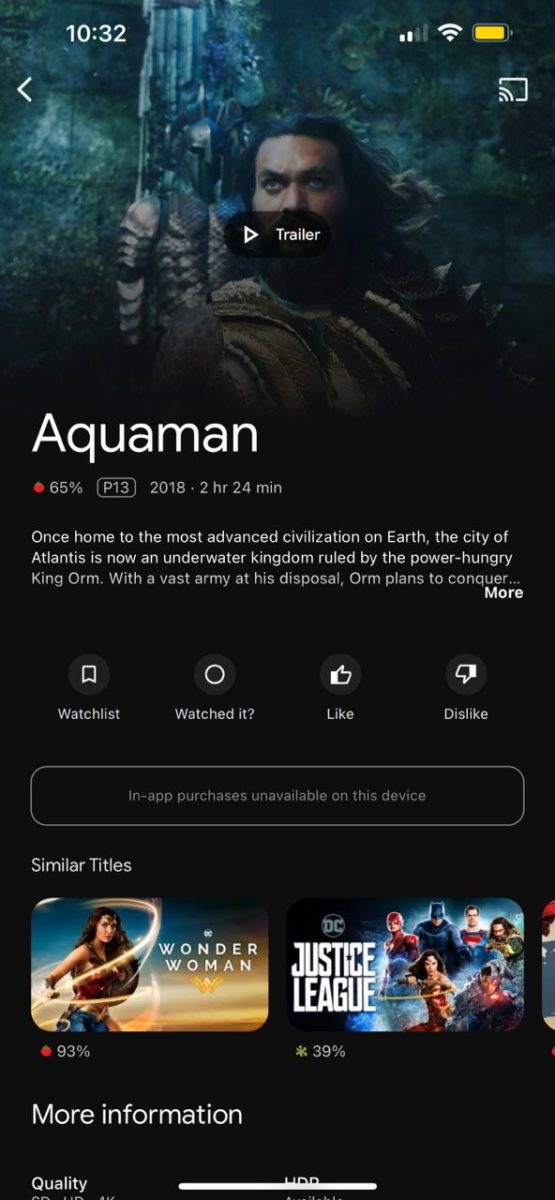Screen dimensions: 555x1200
Task: Expand description with More
Action: point(504,592)
